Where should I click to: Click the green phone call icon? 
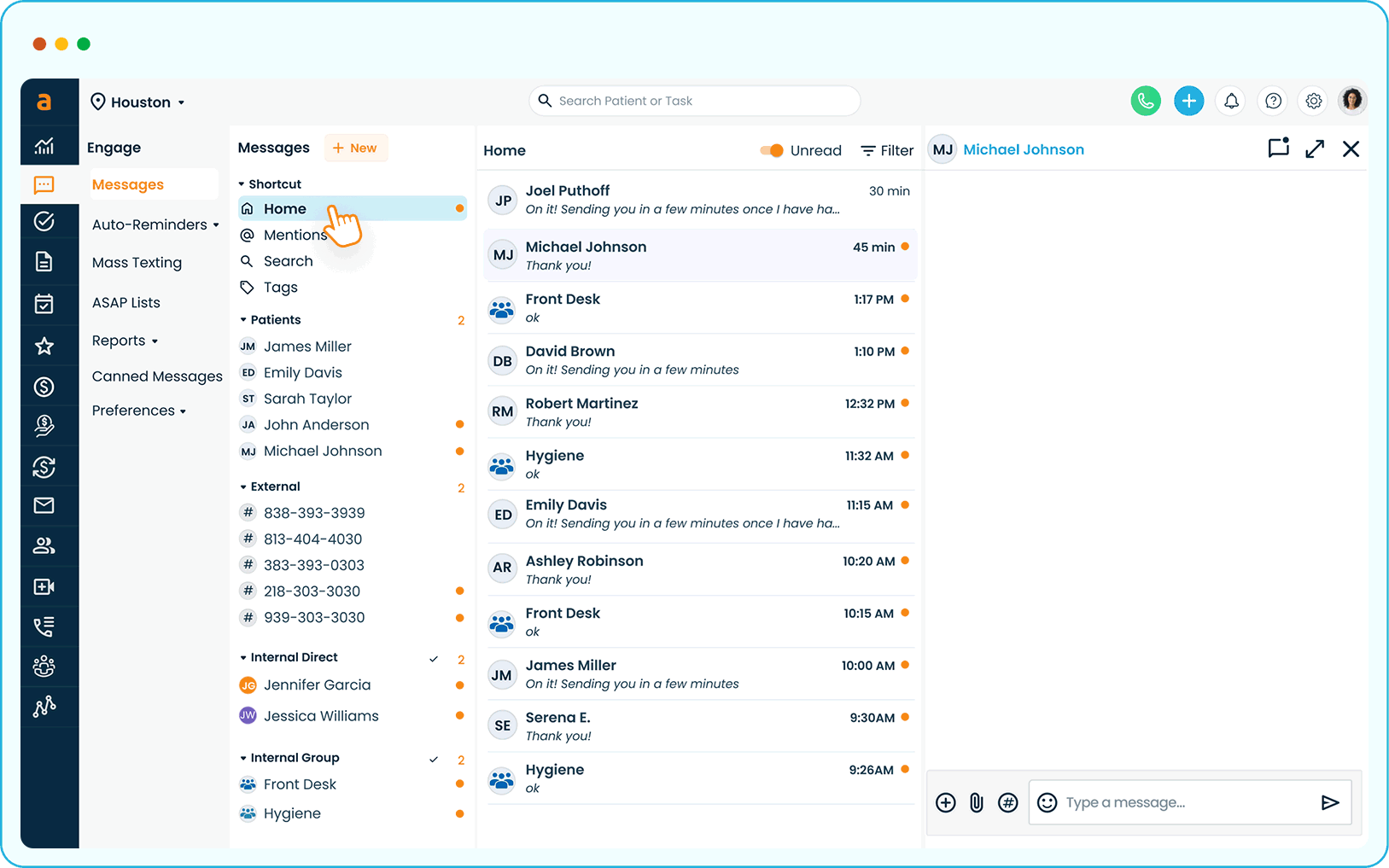pyautogui.click(x=1145, y=101)
